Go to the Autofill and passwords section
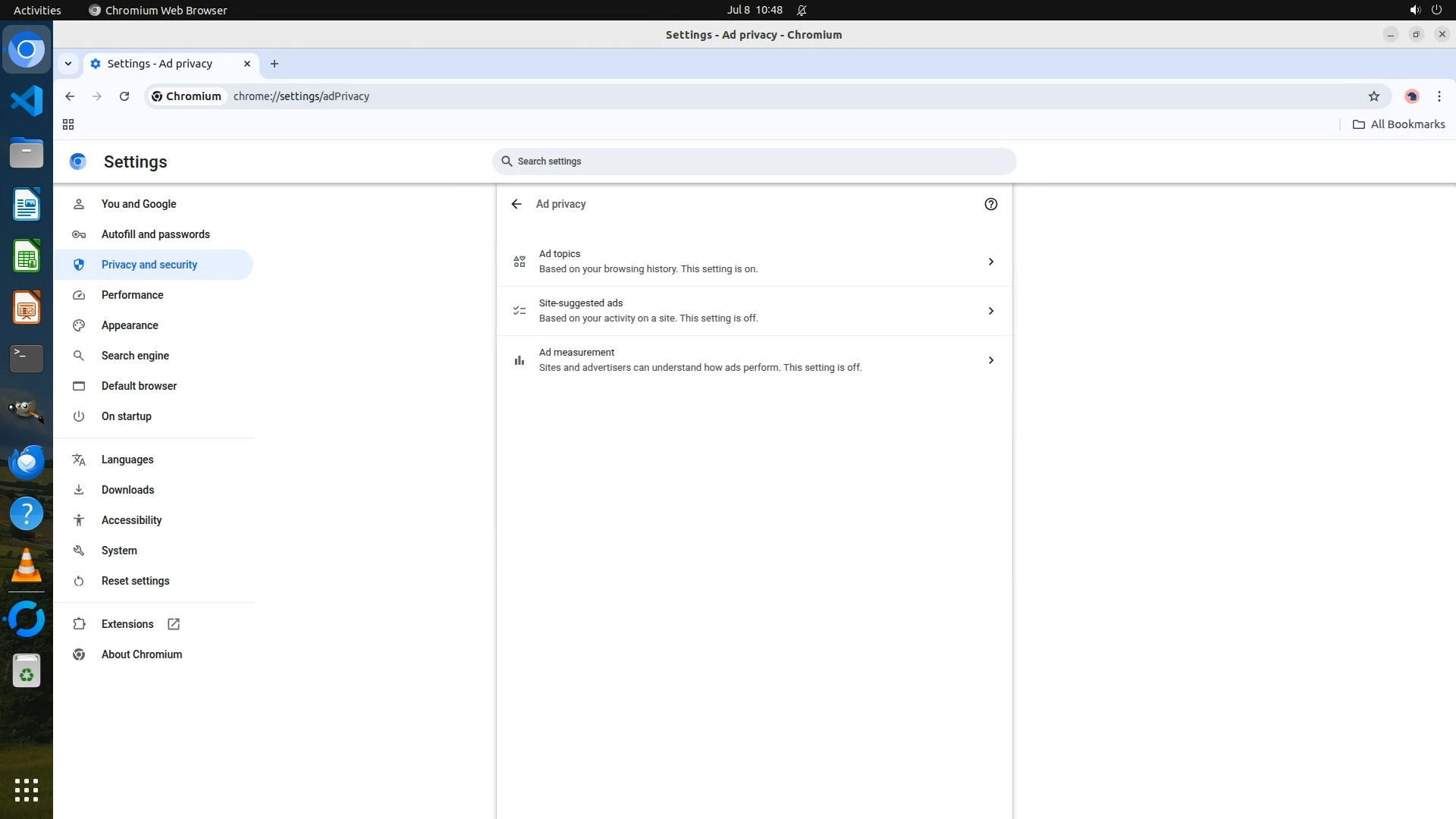Viewport: 1456px width, 819px height. coord(155,234)
